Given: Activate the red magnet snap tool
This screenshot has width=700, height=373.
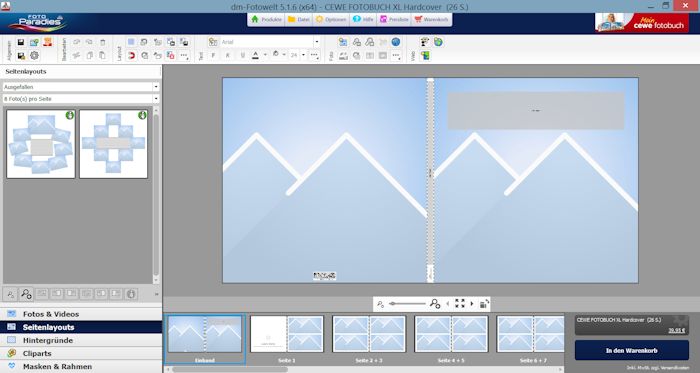Looking at the screenshot, I should click(131, 56).
